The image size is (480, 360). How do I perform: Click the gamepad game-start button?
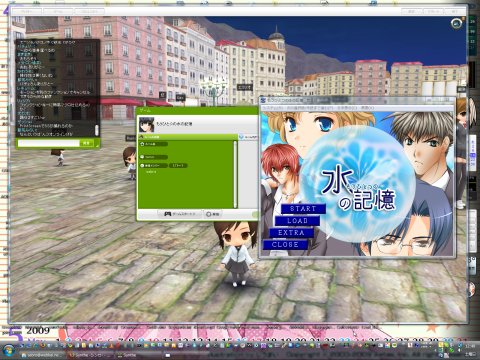180,214
